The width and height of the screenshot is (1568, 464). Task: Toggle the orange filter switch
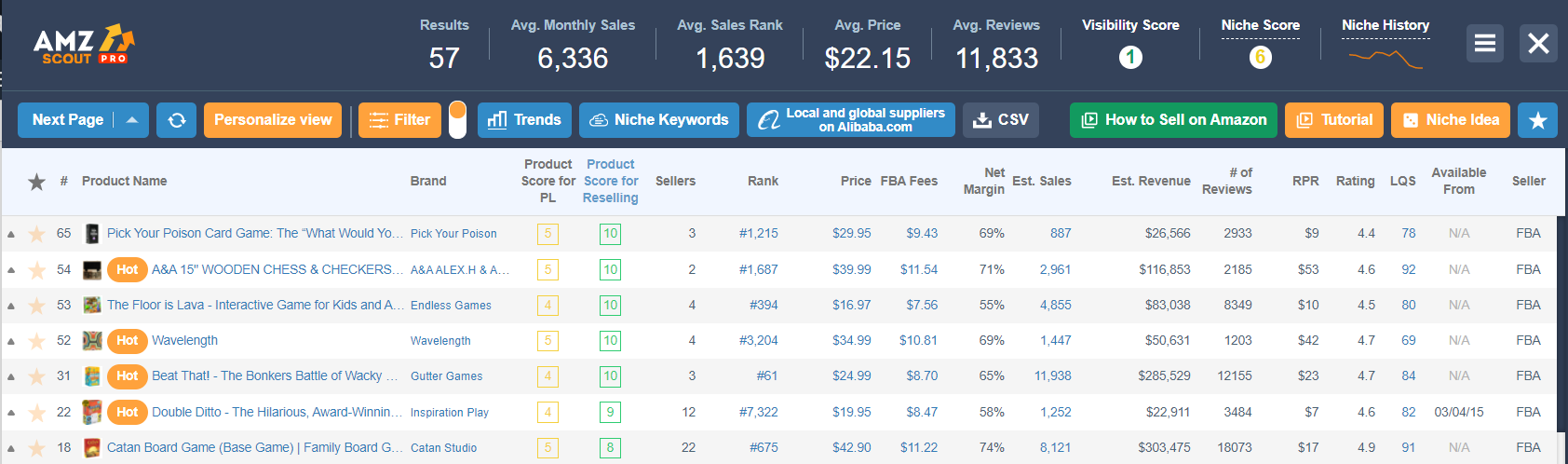tap(457, 120)
